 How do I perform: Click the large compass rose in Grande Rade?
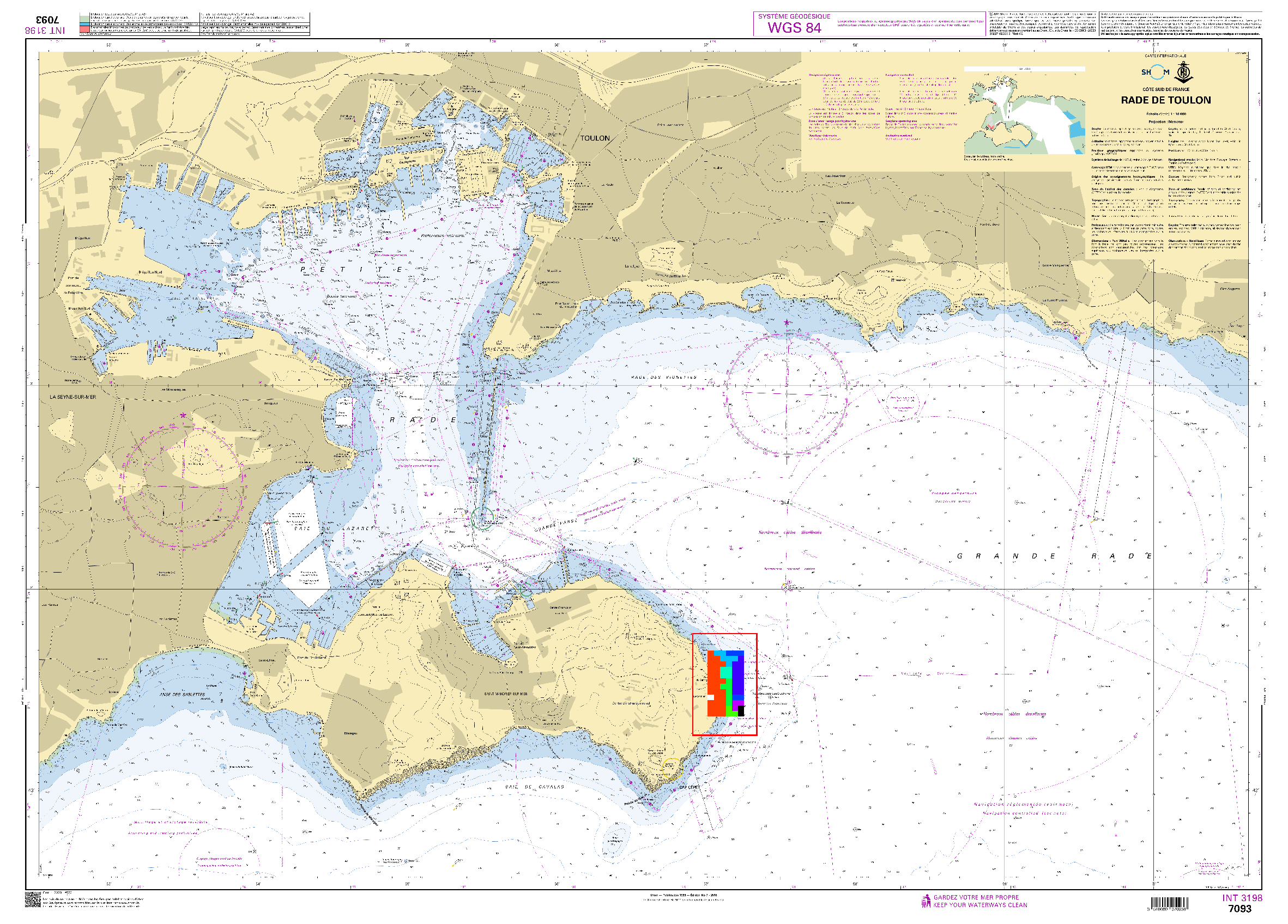click(787, 393)
